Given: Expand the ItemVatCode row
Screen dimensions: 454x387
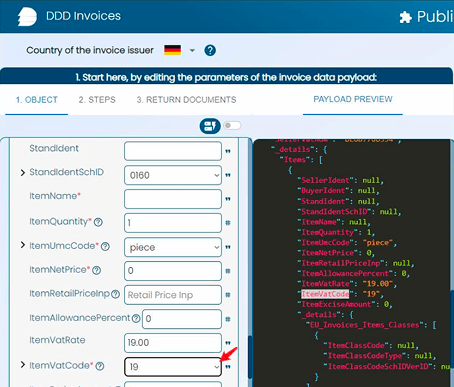Looking at the screenshot, I should (23, 365).
